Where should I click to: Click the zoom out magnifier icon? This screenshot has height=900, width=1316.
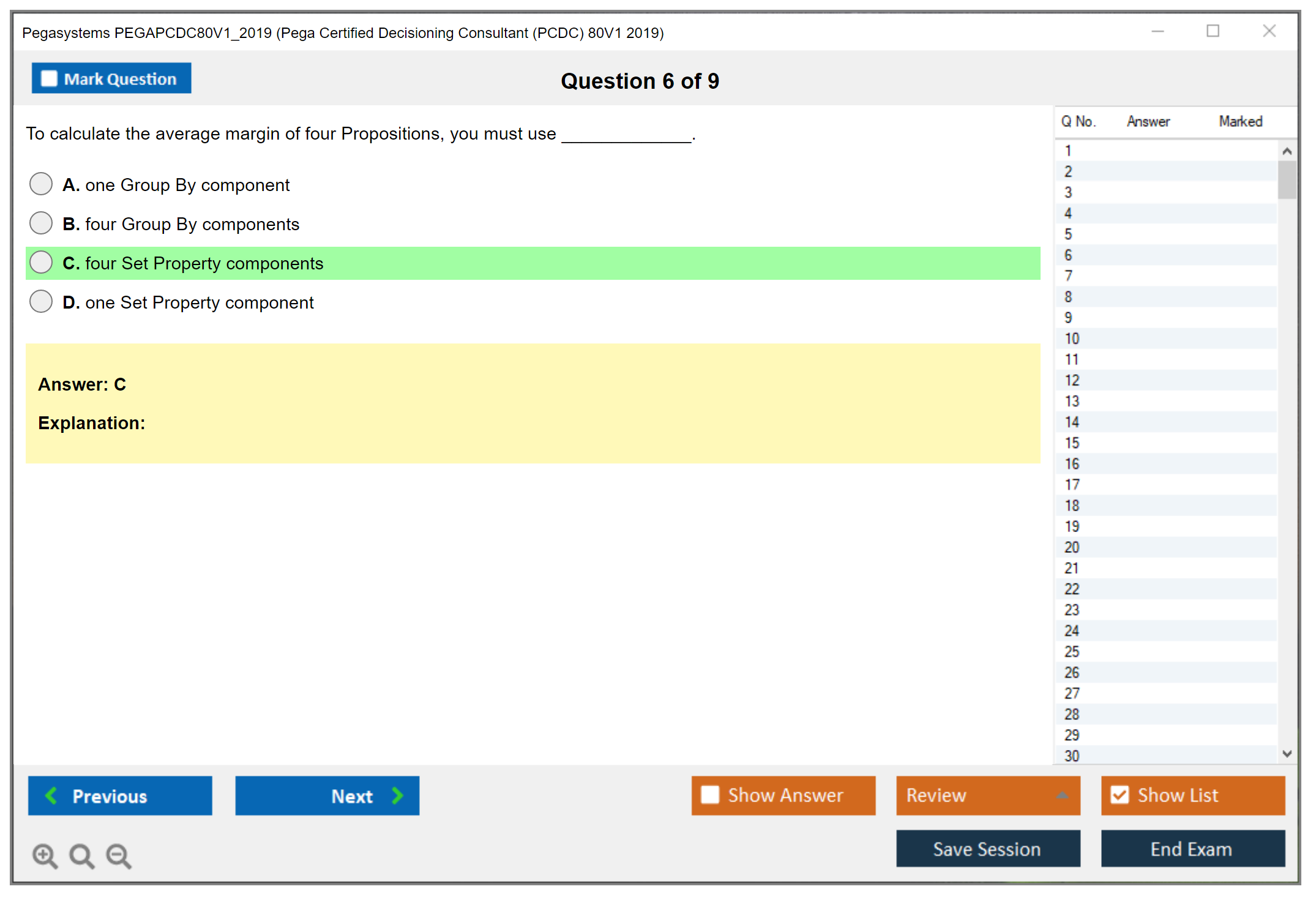119,855
